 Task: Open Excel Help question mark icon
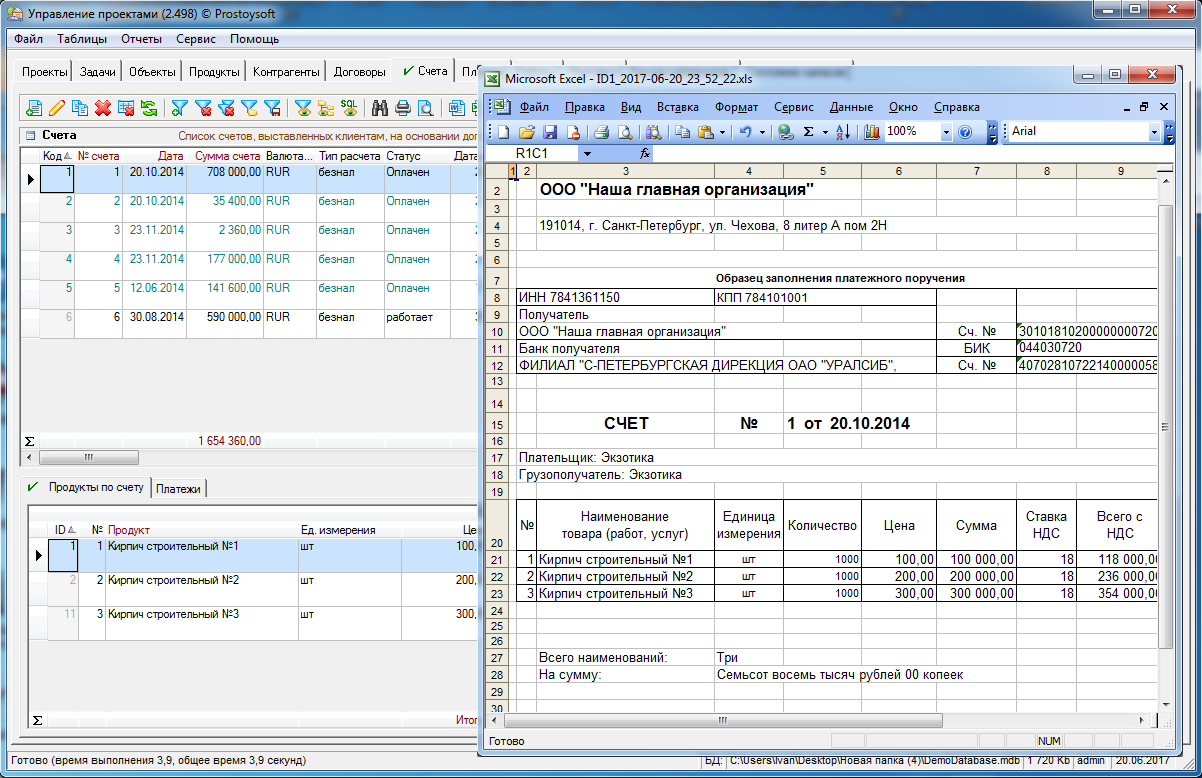(x=964, y=131)
